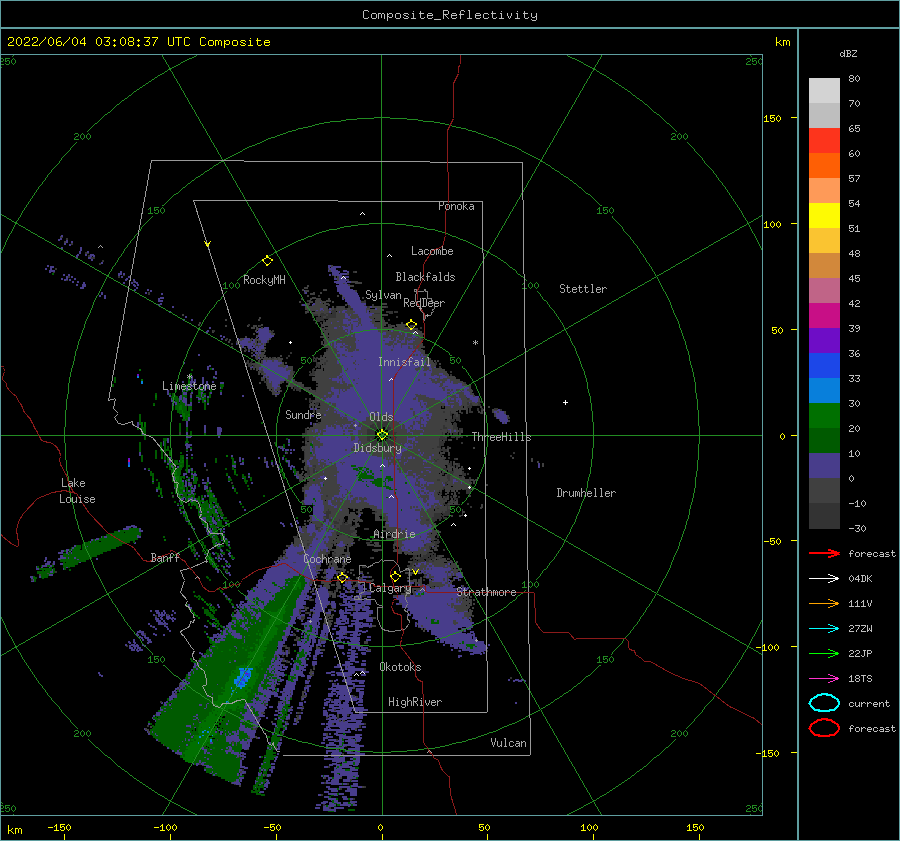This screenshot has width=900, height=841.
Task: Click the 80 dBZ light grey swatch
Action: pyautogui.click(x=824, y=91)
